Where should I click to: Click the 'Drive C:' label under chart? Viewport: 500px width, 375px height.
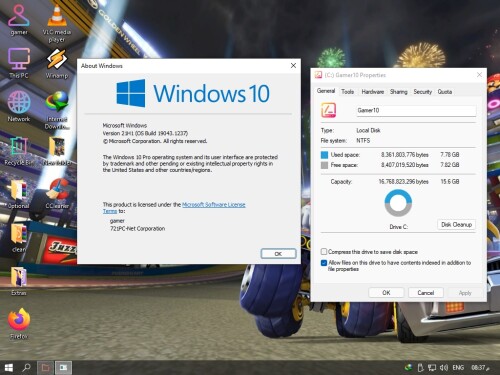(x=399, y=227)
